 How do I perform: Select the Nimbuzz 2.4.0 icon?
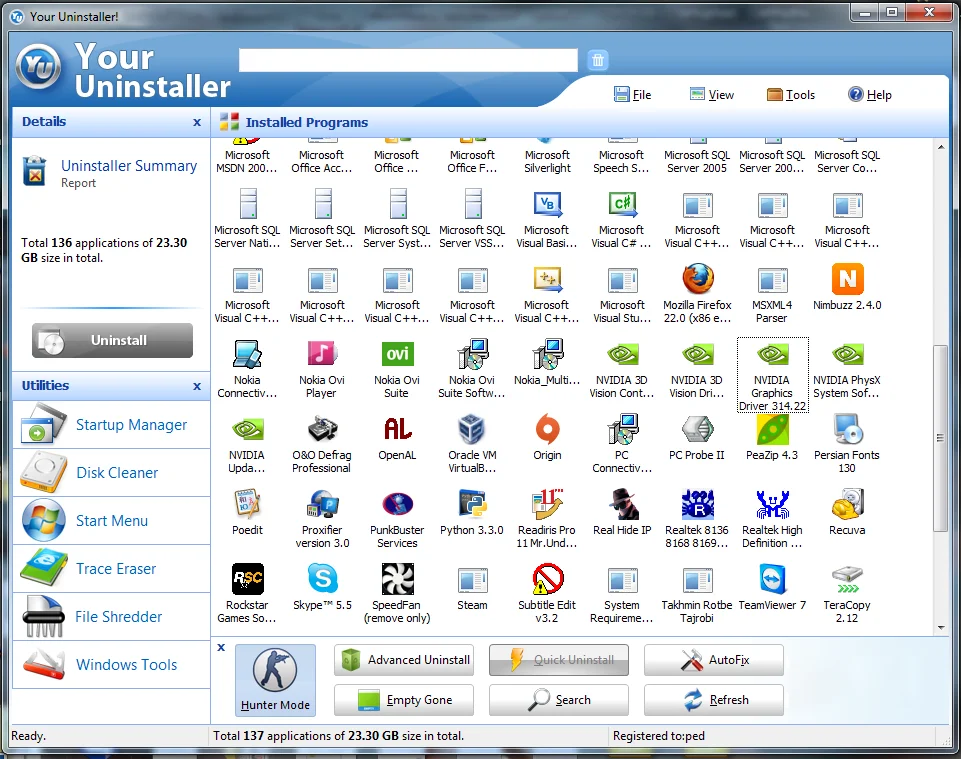[x=847, y=280]
